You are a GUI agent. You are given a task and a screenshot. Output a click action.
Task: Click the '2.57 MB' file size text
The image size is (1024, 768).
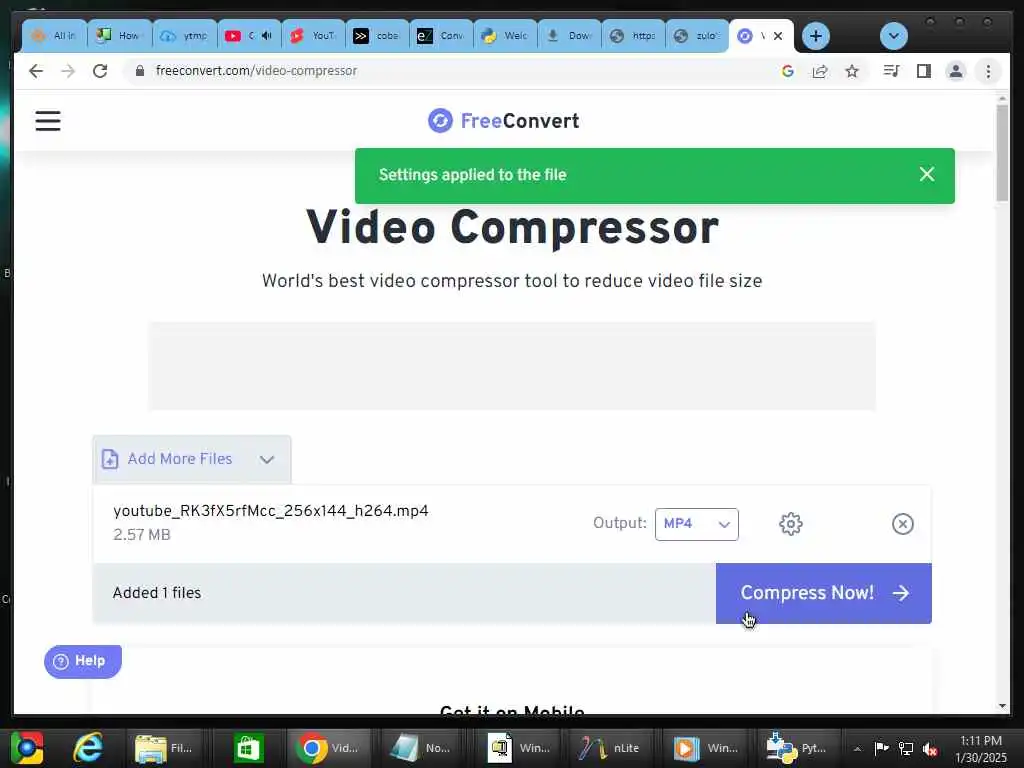[x=142, y=535]
